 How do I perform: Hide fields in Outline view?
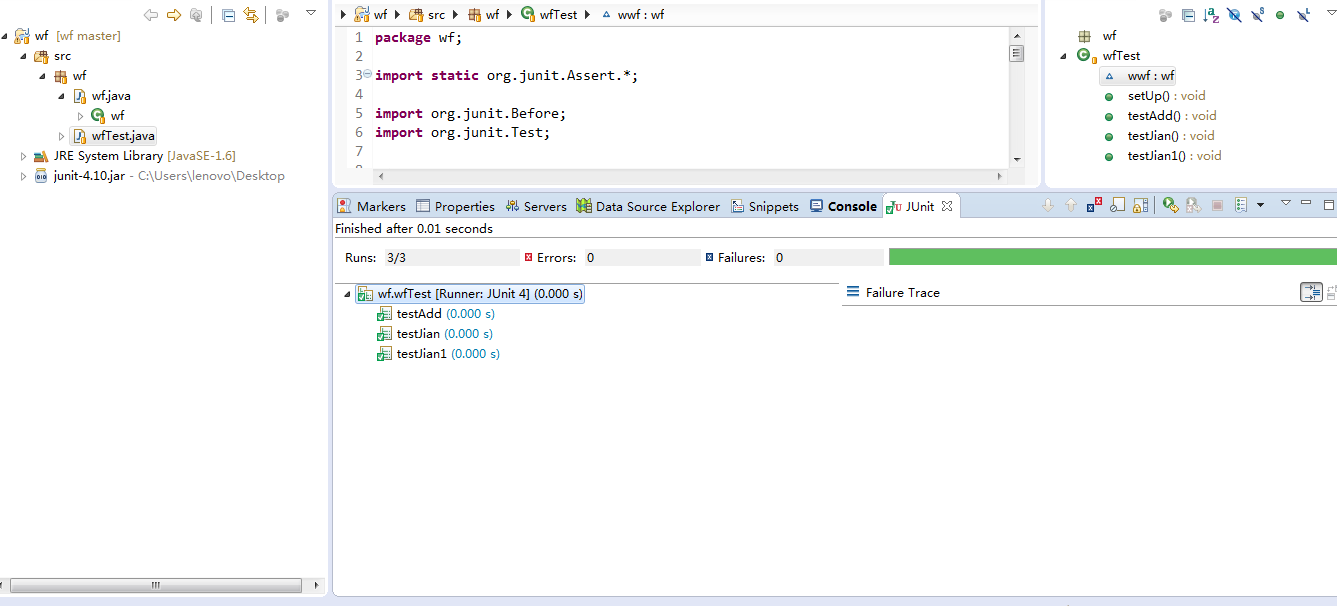tap(1234, 15)
